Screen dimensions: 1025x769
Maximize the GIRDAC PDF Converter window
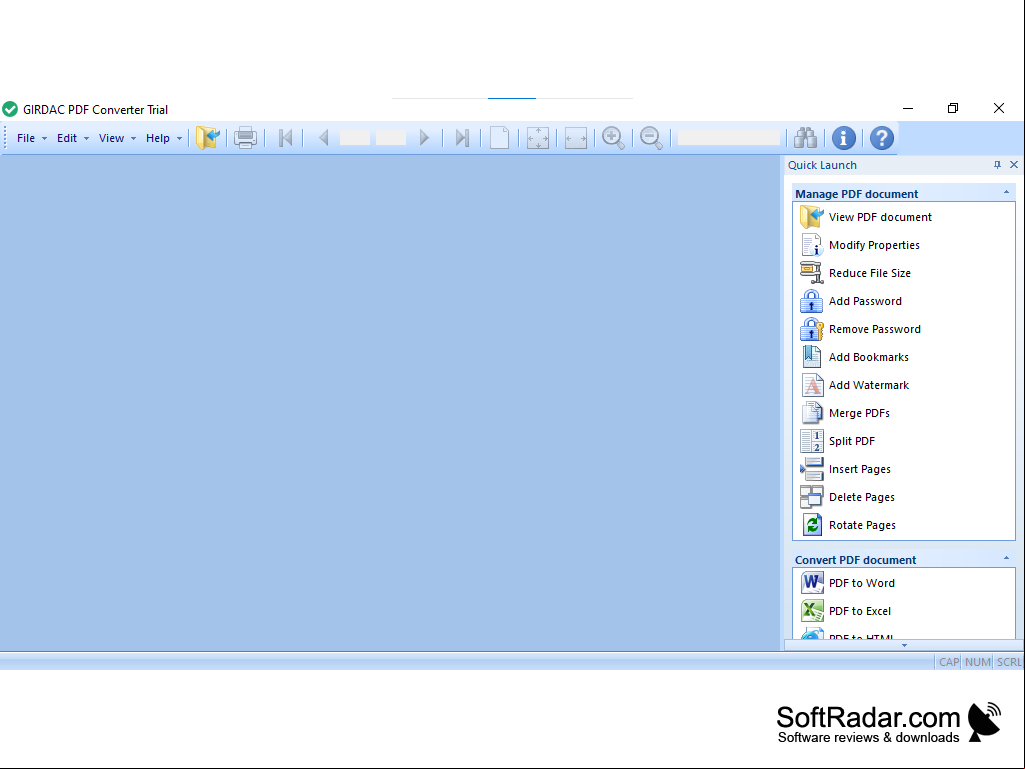point(953,109)
